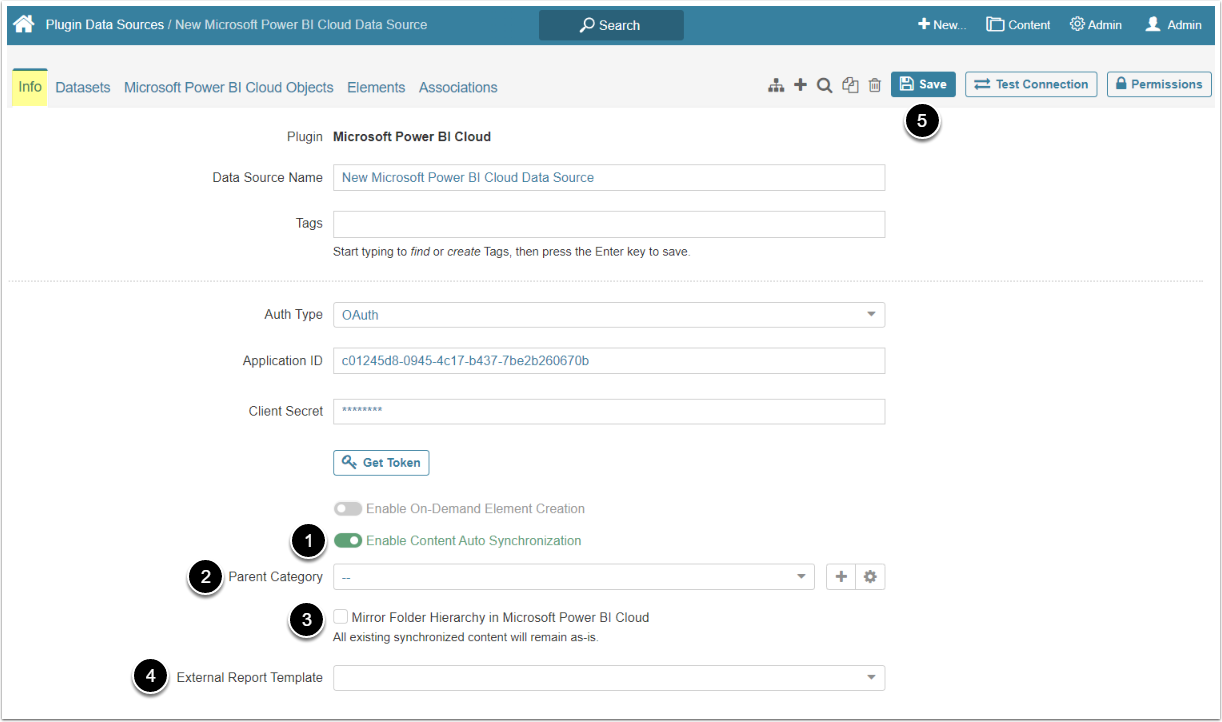
Task: Save the data source settings
Action: tap(923, 85)
